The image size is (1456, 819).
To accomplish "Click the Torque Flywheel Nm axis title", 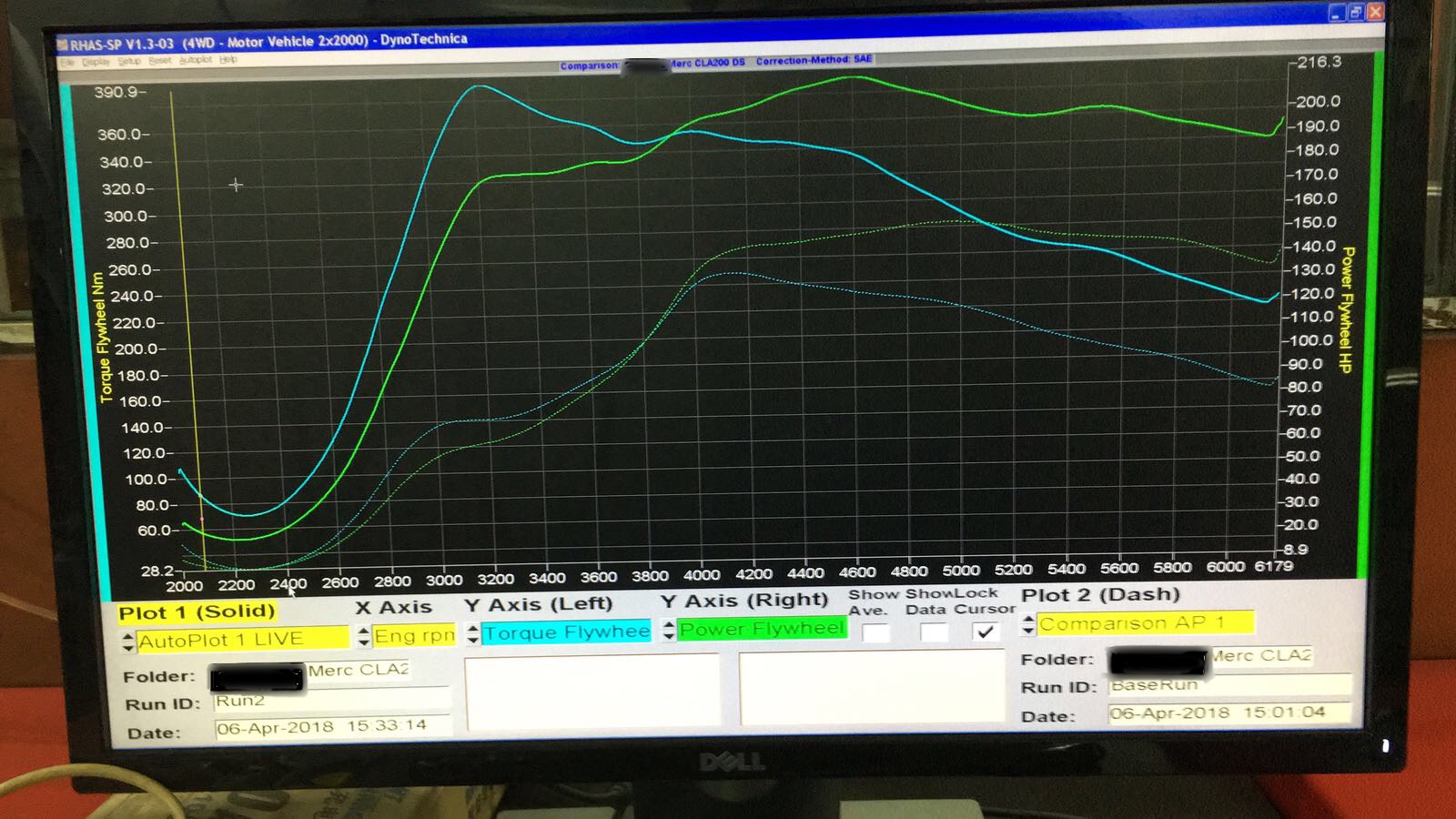I will pyautogui.click(x=103, y=339).
